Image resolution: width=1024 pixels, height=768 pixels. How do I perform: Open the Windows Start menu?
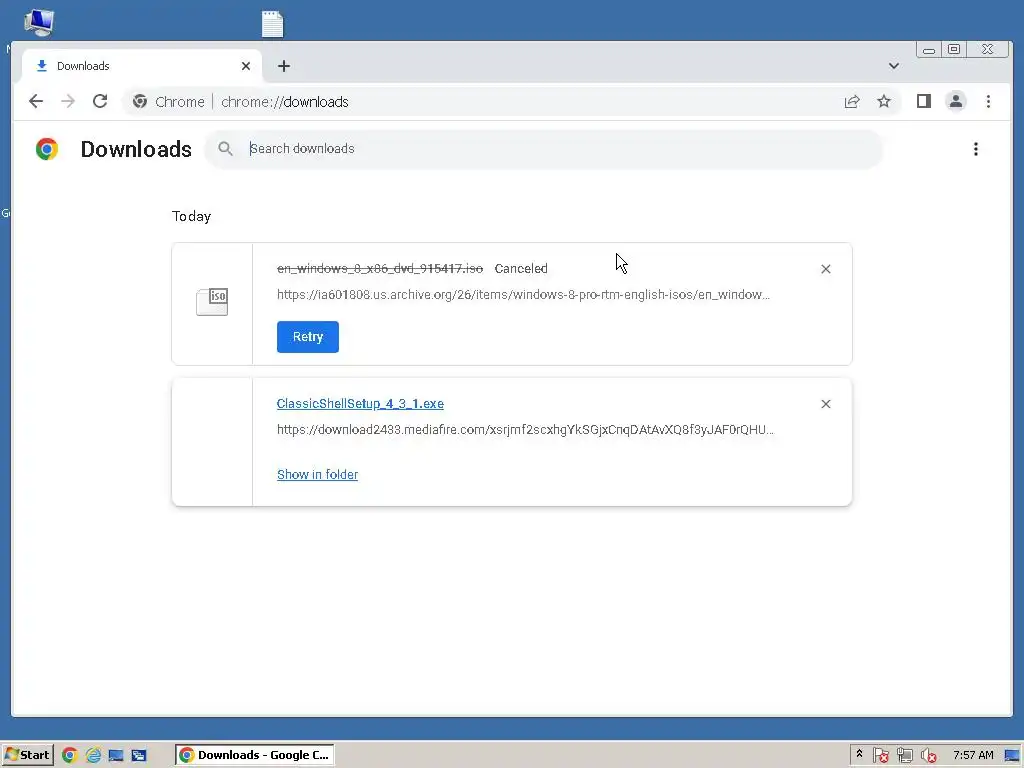click(27, 755)
